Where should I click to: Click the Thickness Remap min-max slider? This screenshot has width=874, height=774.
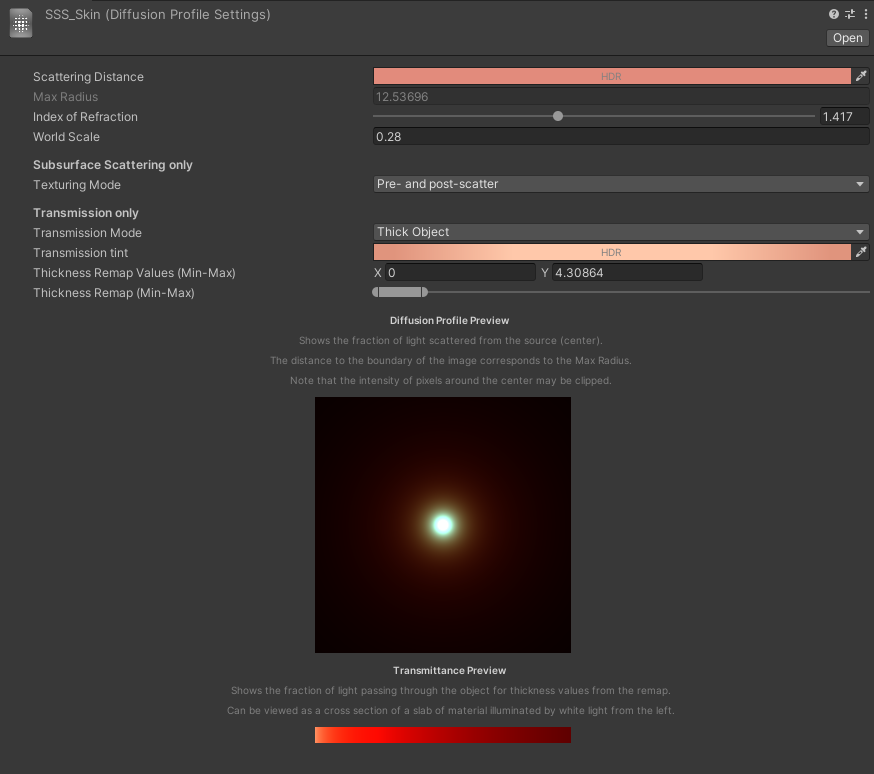point(400,291)
